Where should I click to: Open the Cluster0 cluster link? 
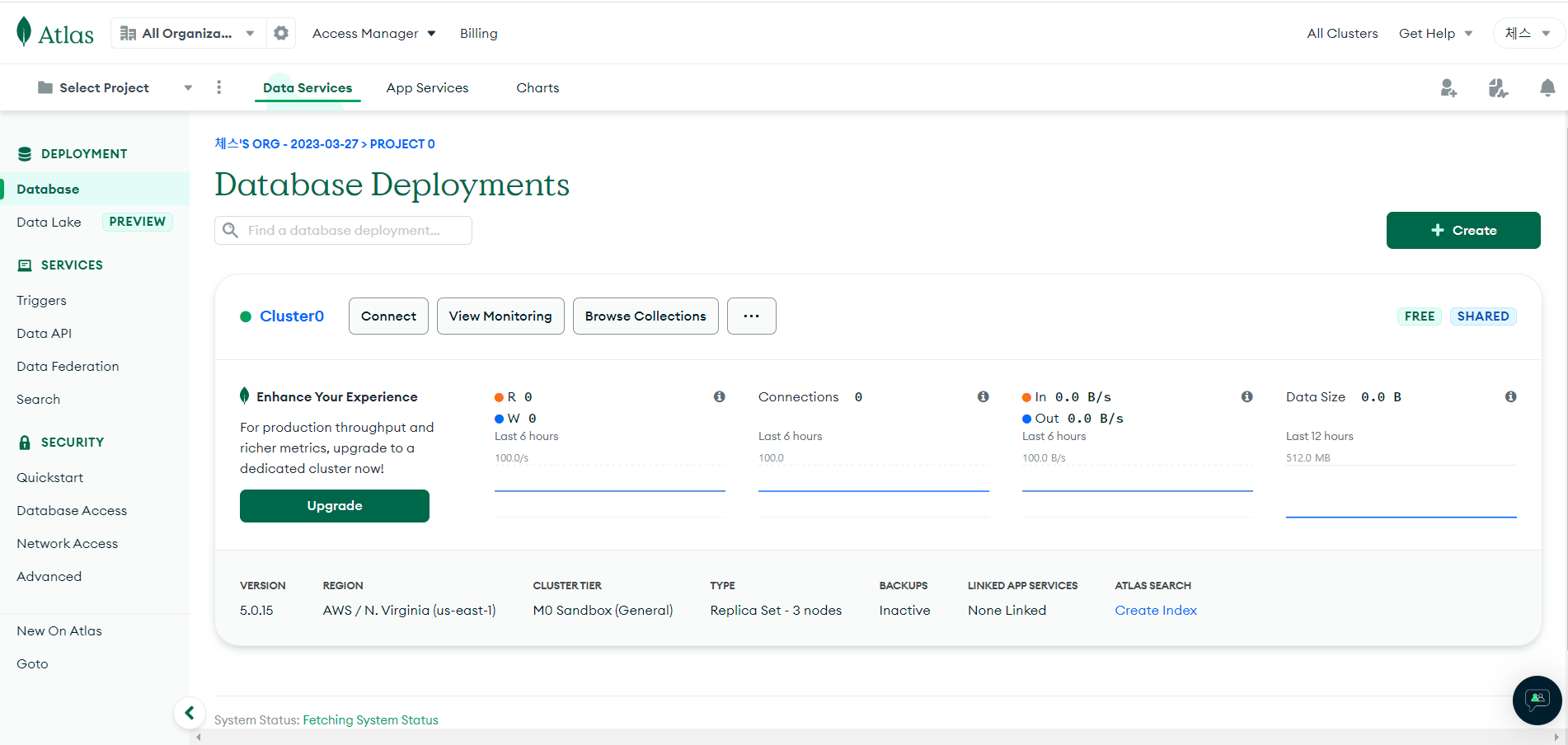click(292, 316)
